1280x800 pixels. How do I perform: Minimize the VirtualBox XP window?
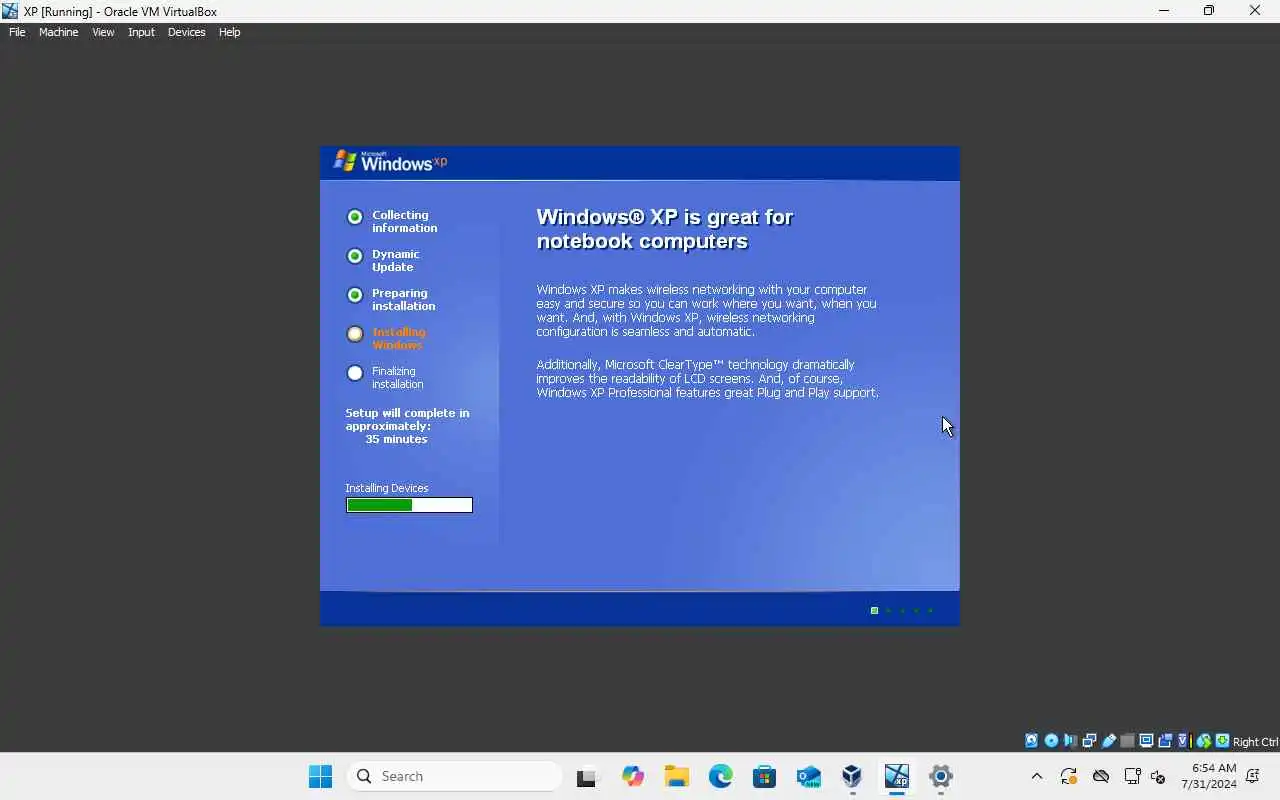pyautogui.click(x=1163, y=11)
